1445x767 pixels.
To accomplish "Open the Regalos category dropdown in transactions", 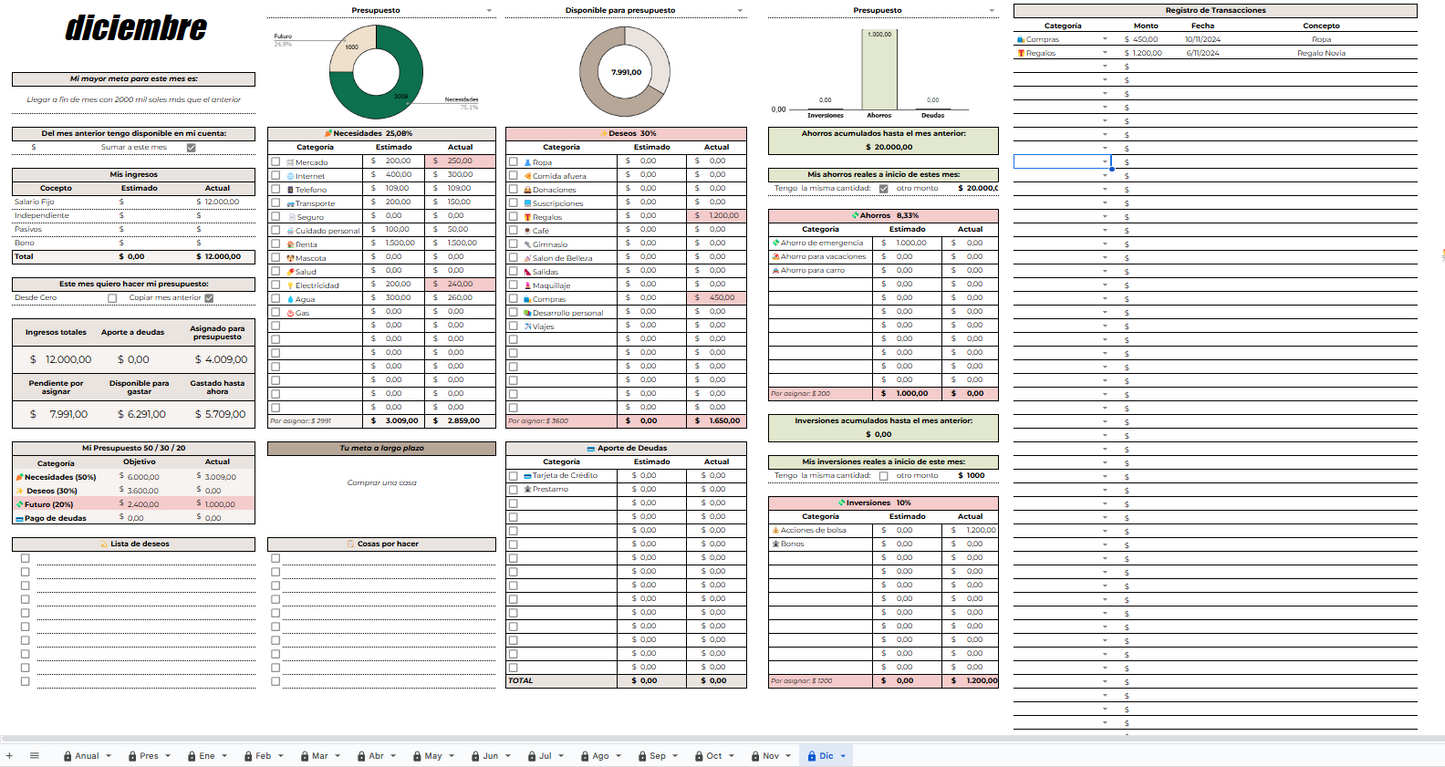I will pos(1105,53).
